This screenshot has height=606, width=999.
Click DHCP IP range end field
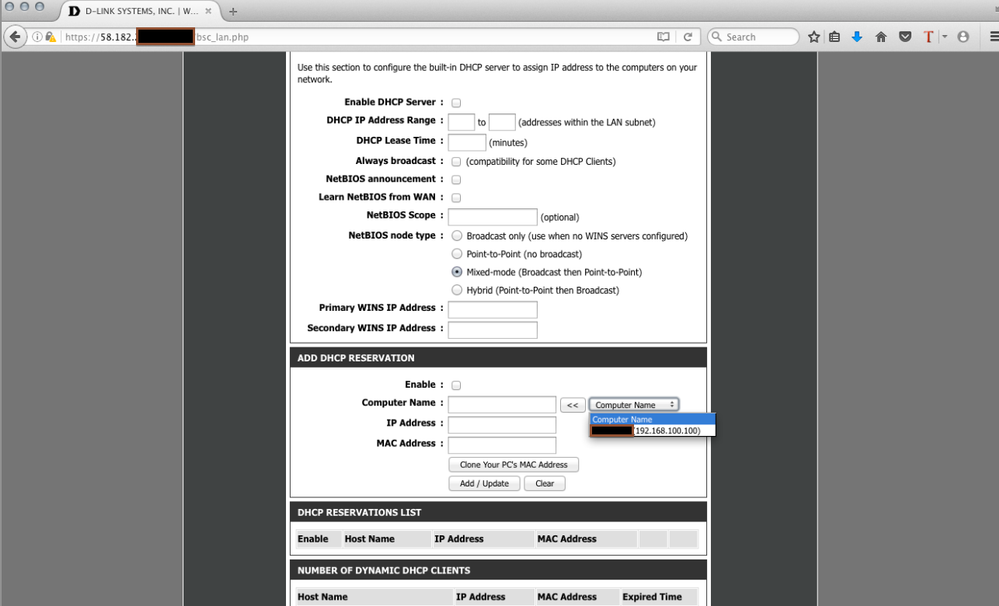click(x=502, y=122)
